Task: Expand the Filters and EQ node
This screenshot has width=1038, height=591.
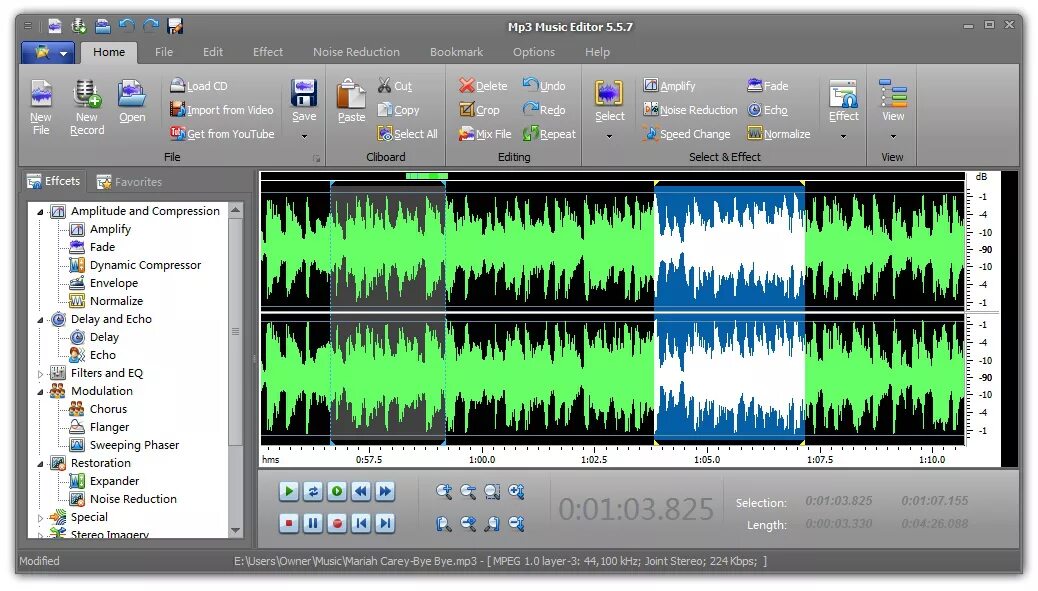Action: [40, 374]
